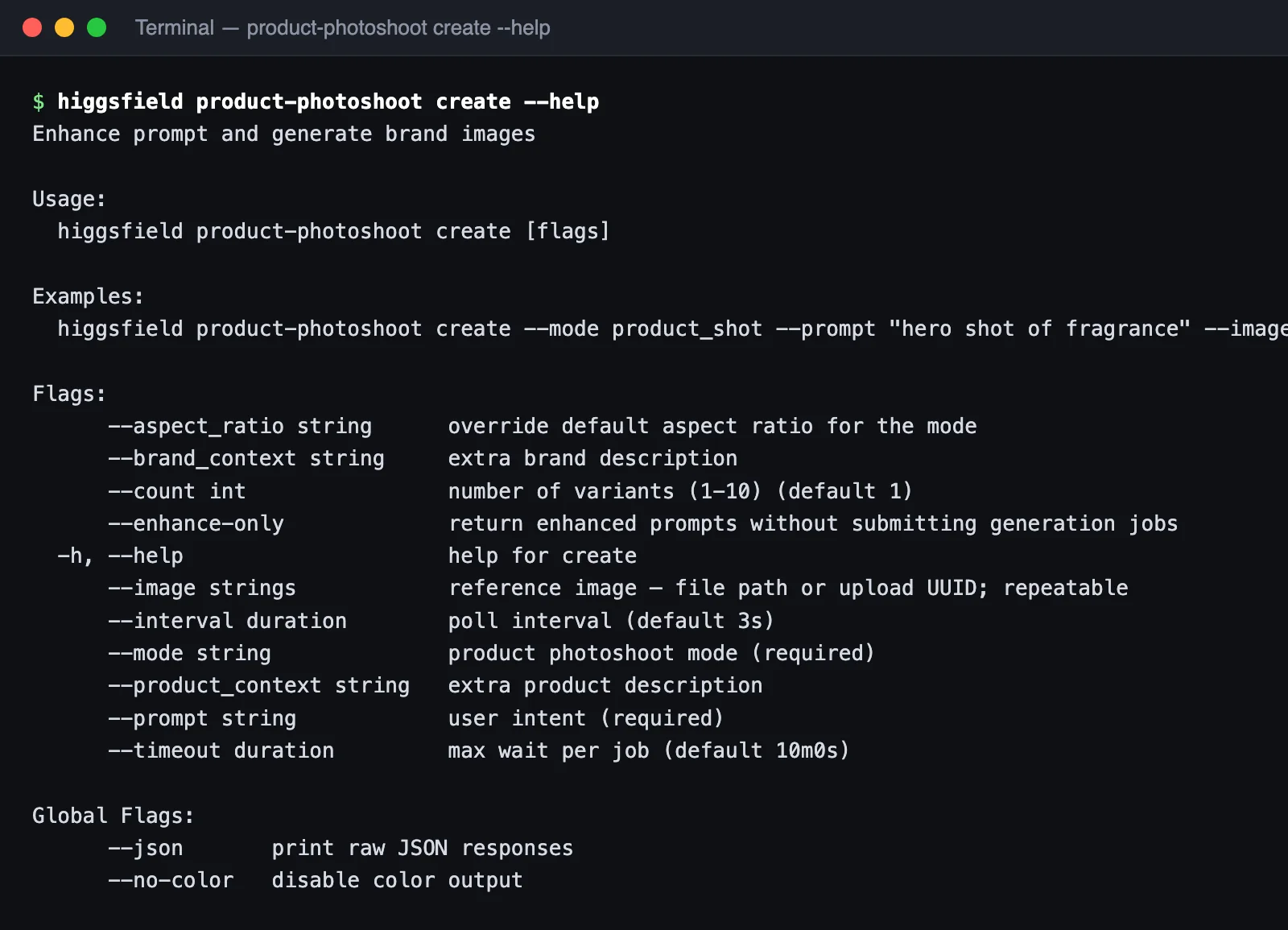The width and height of the screenshot is (1288, 930).
Task: Click the --no-color global flag
Action: click(x=171, y=880)
